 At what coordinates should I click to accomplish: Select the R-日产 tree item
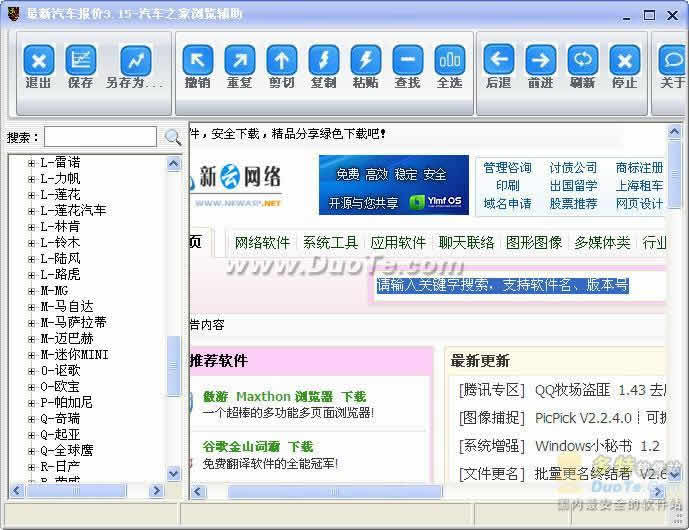(x=60, y=466)
